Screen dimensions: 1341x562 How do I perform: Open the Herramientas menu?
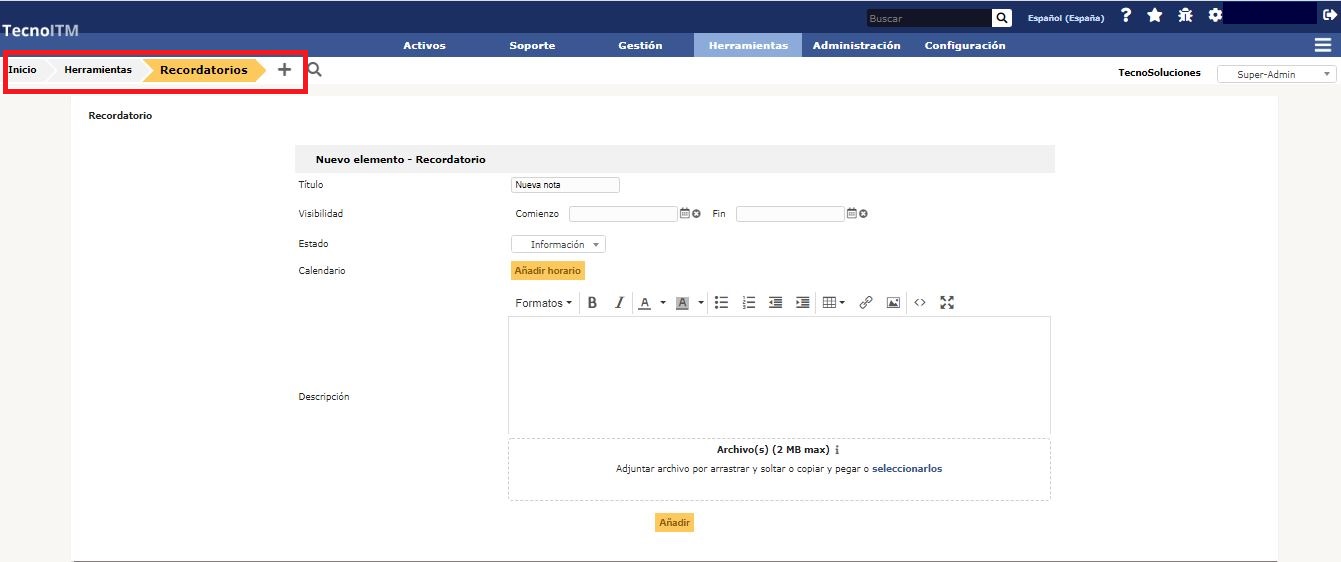tap(747, 45)
